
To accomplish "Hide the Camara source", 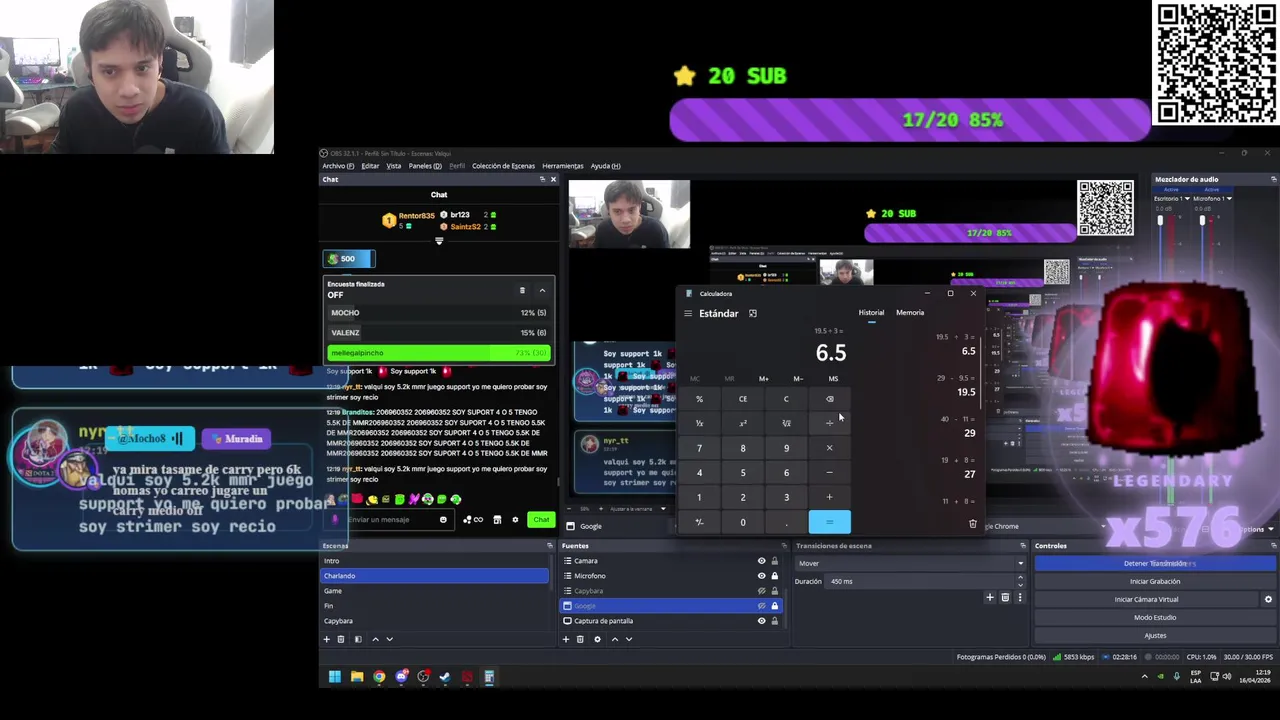I will click(x=761, y=561).
